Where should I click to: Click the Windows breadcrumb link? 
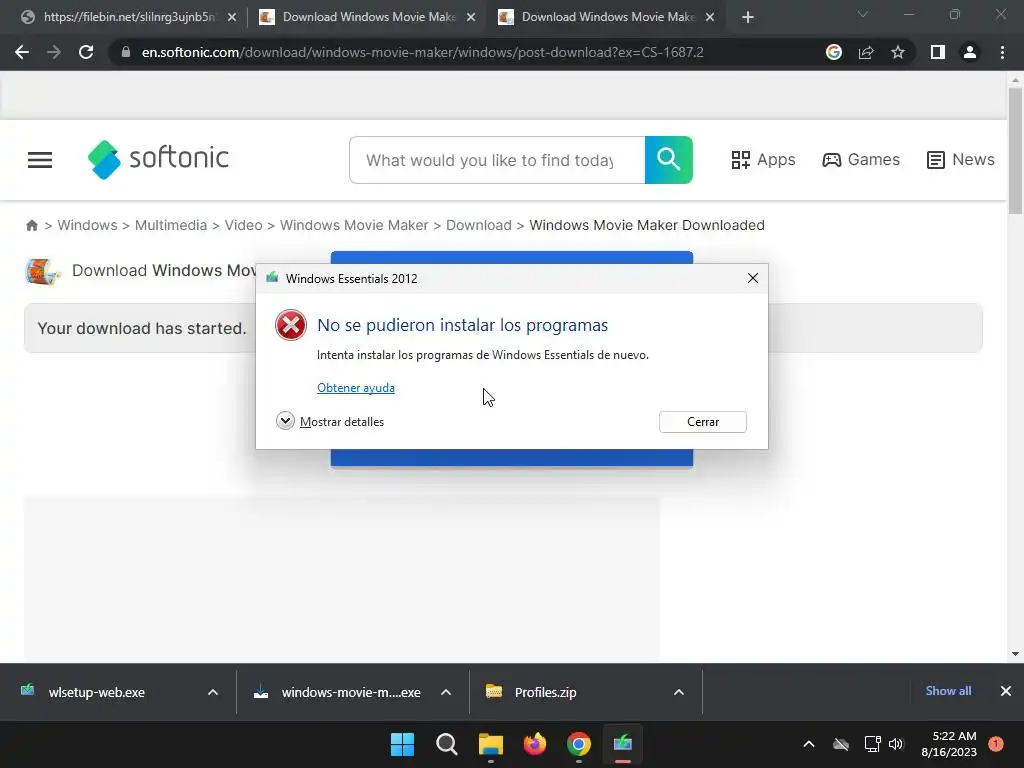pyautogui.click(x=88, y=225)
